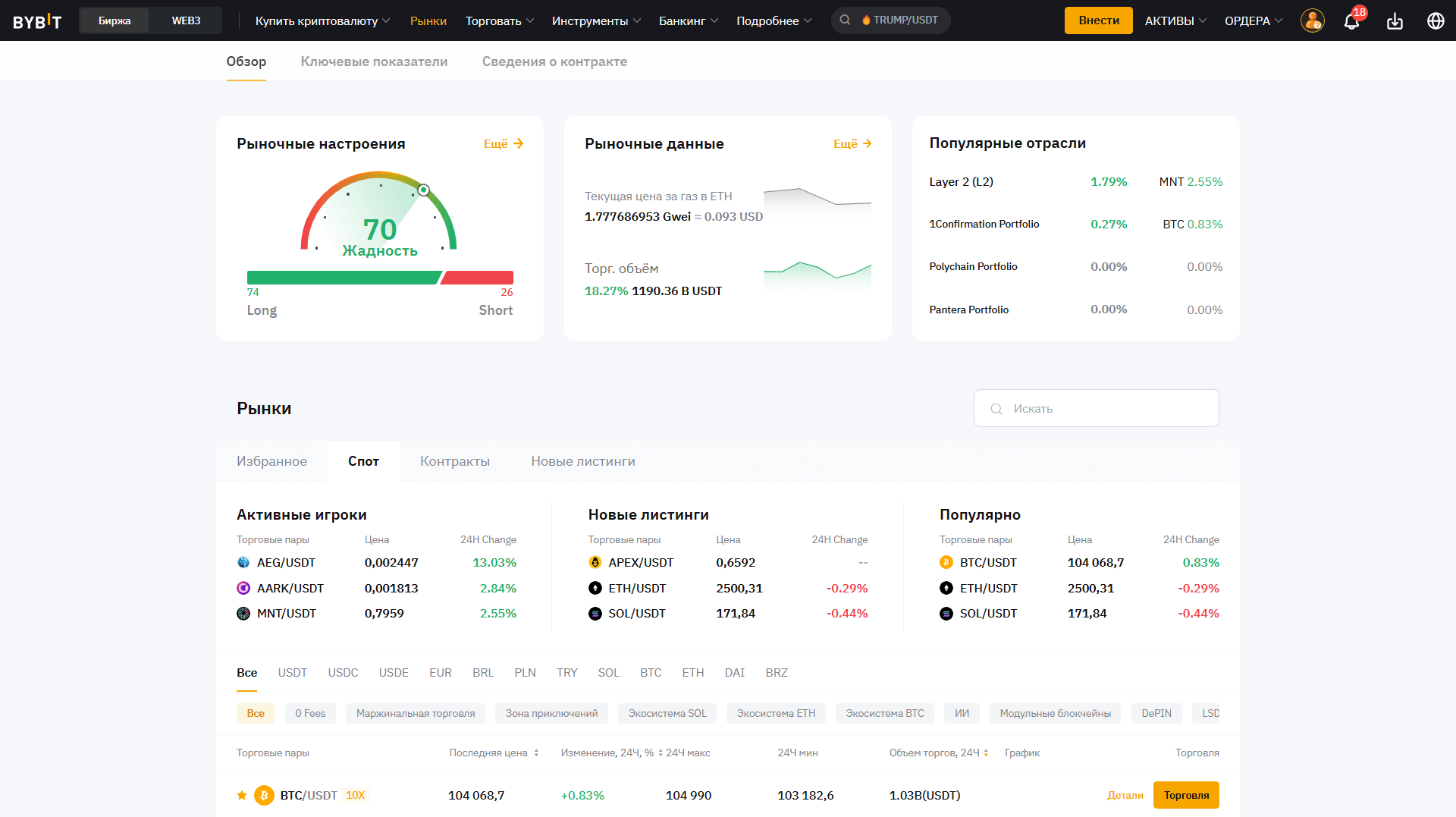Image resolution: width=1456 pixels, height=817 pixels.
Task: Sort by last price column arrows
Action: coord(536,753)
